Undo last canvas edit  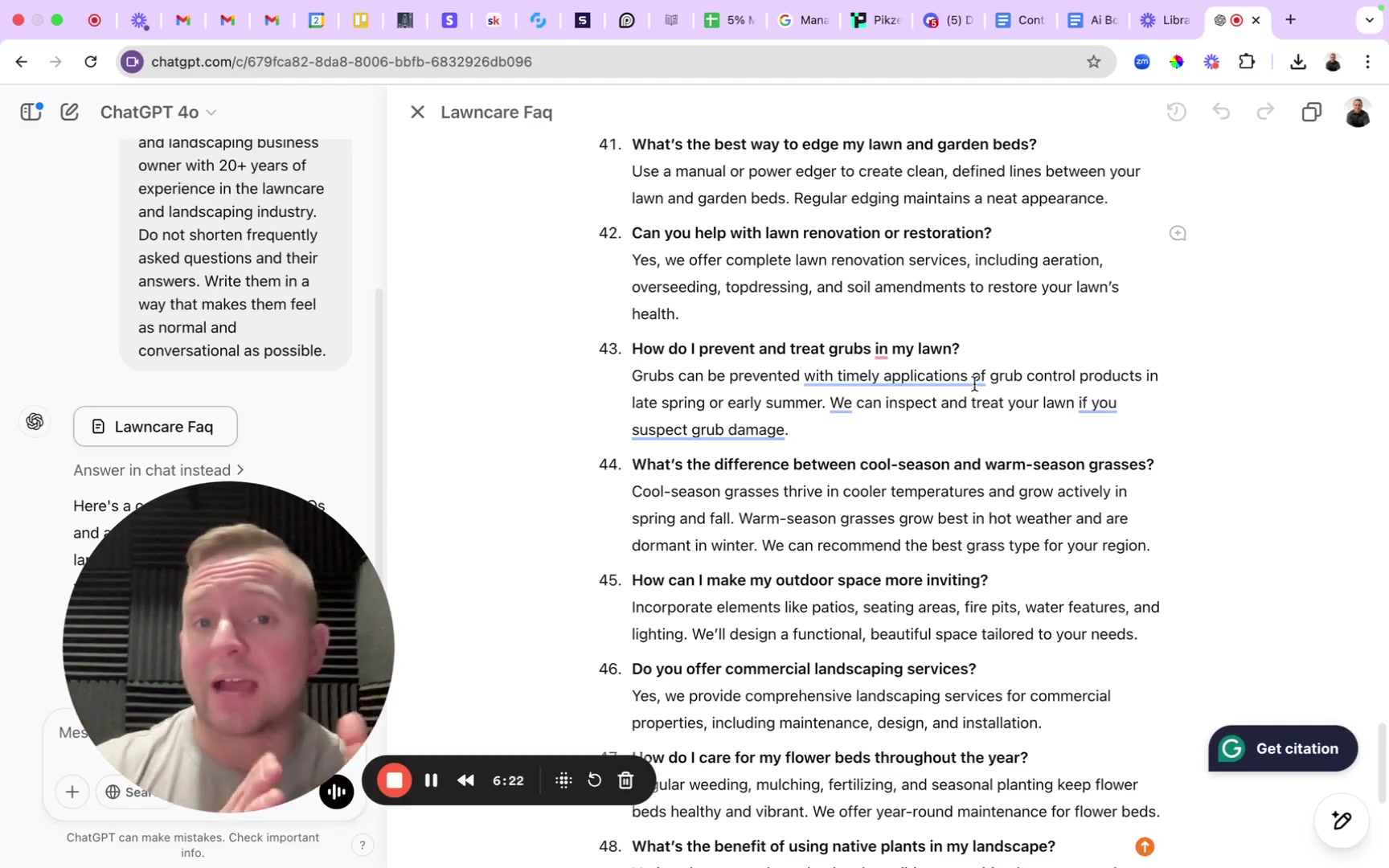[1222, 112]
